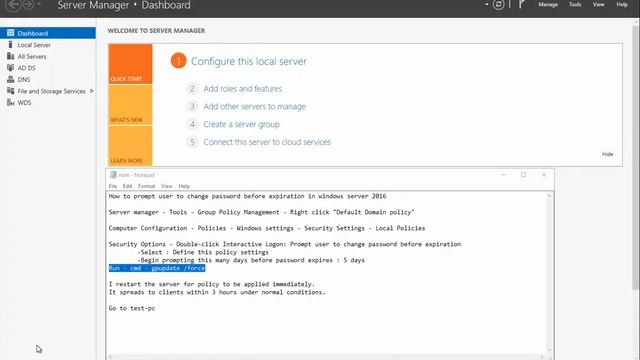Click the Notepad vertical scrollbar
The image size is (640, 360).
pos(549,273)
